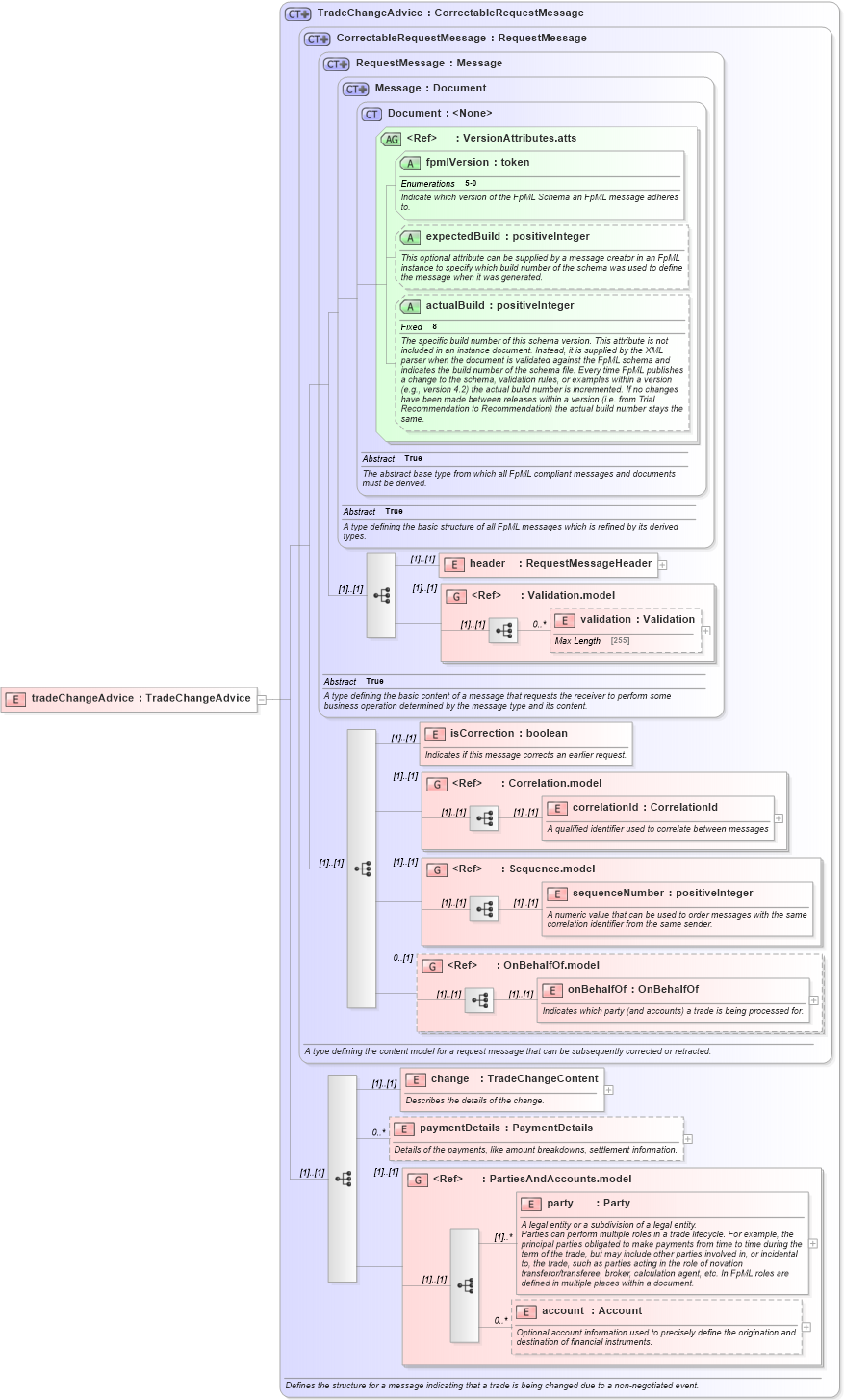Click the Sequence.model group icon
This screenshot has width=844, height=1400.
click(x=437, y=869)
